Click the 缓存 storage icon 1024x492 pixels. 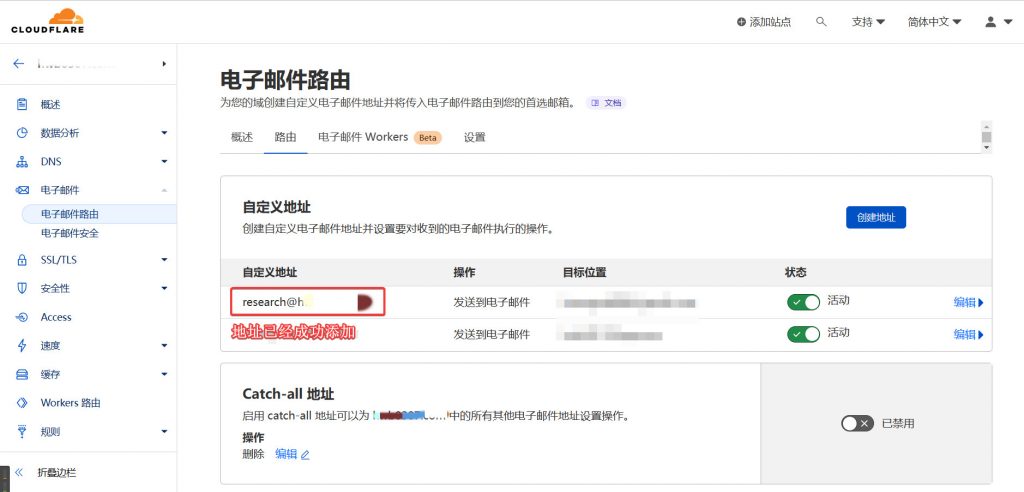tap(22, 374)
